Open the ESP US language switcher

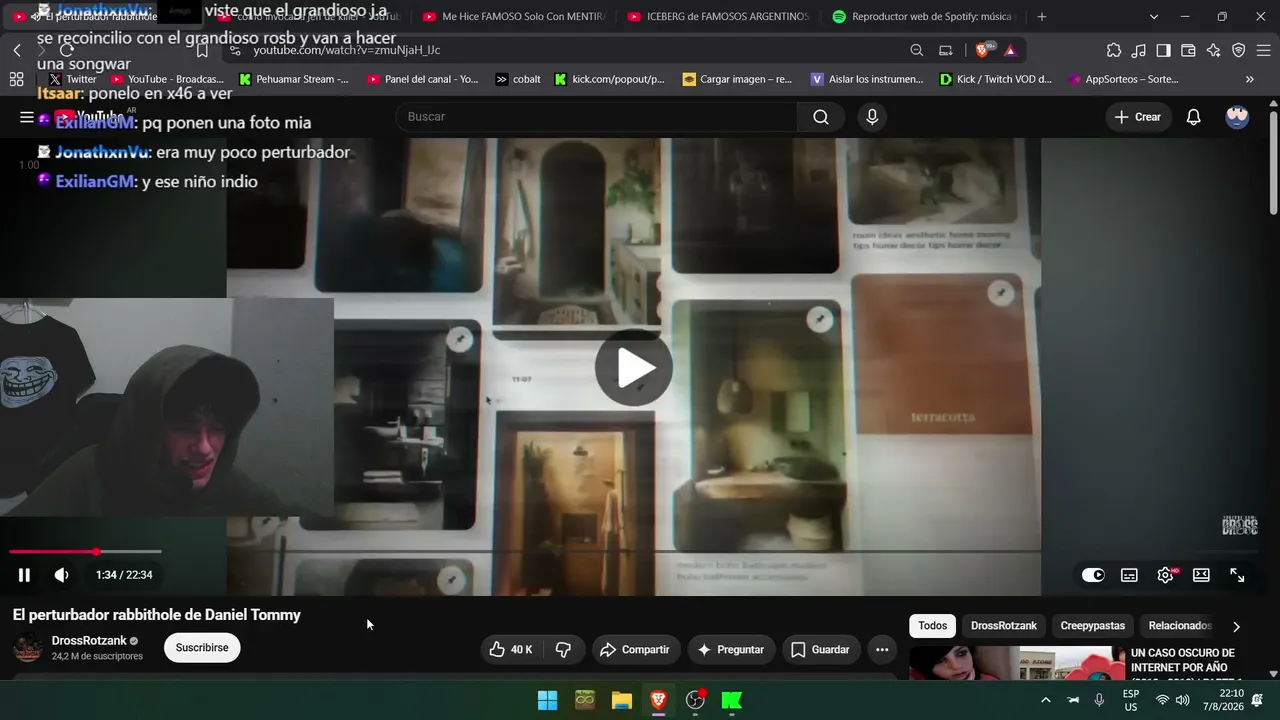point(1131,700)
